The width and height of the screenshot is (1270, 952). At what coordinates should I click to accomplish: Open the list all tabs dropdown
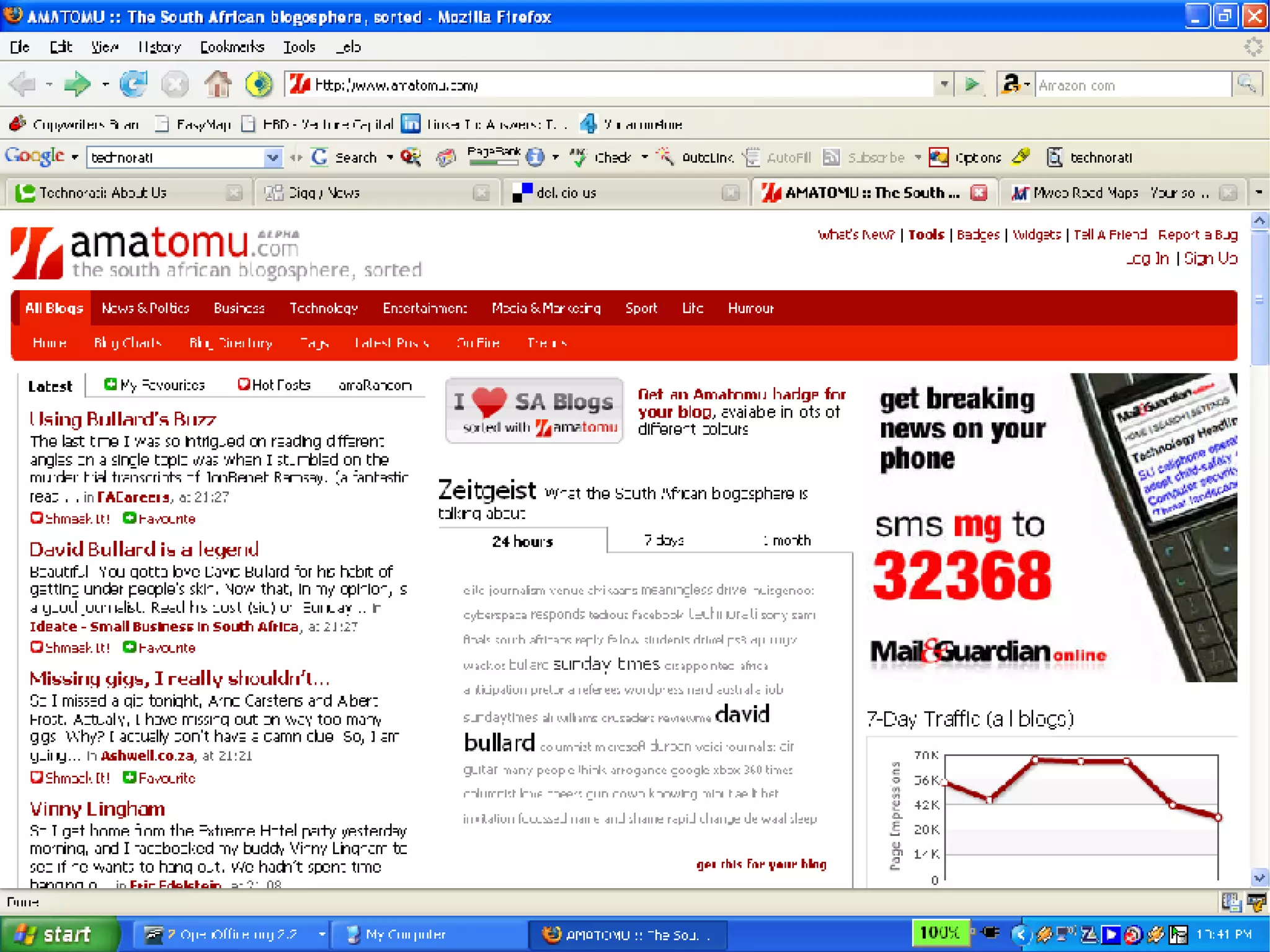pyautogui.click(x=1259, y=192)
